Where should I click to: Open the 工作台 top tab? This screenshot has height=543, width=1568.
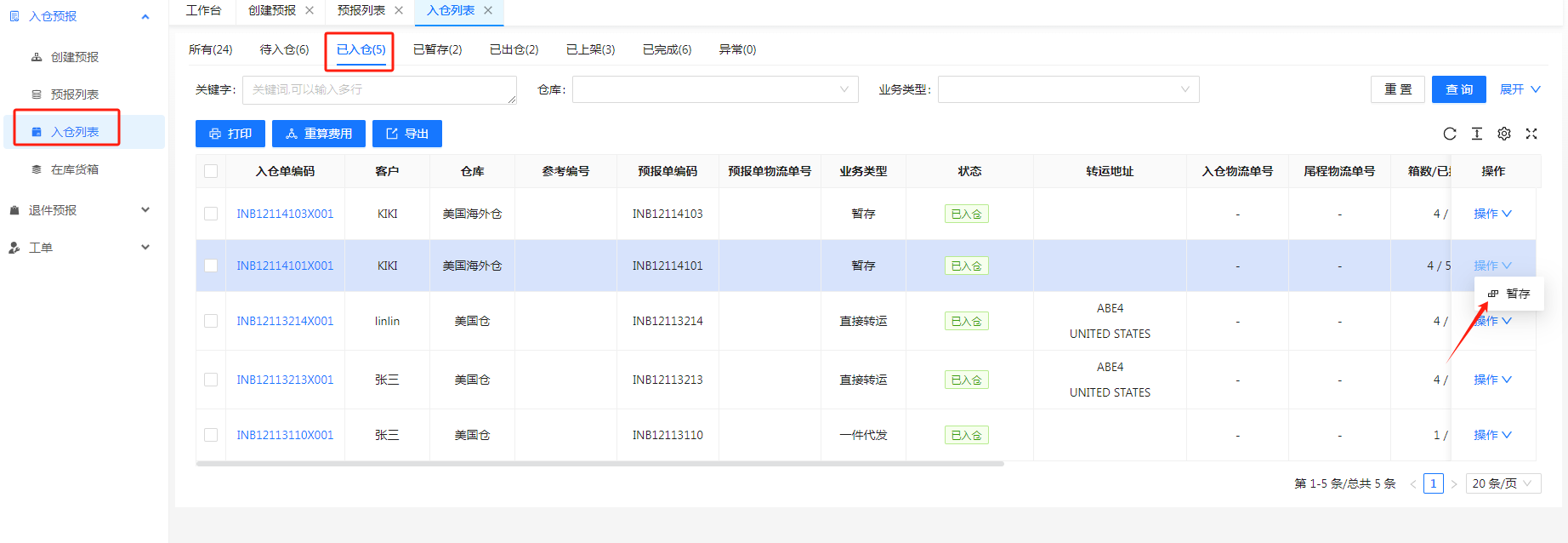(203, 10)
